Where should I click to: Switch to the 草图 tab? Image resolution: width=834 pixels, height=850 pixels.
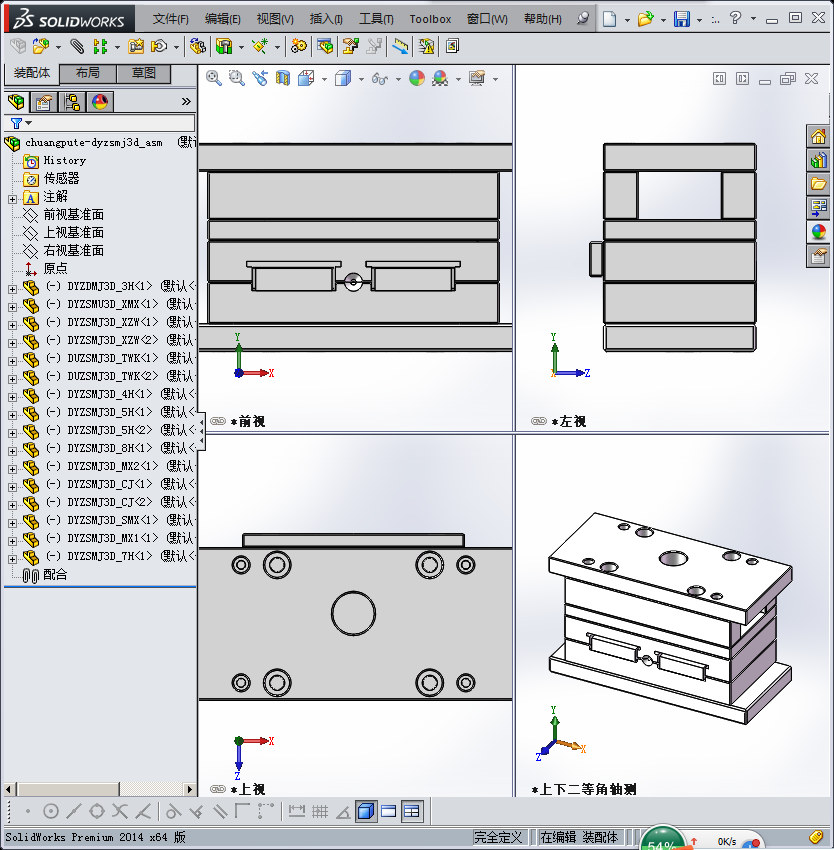pos(144,73)
